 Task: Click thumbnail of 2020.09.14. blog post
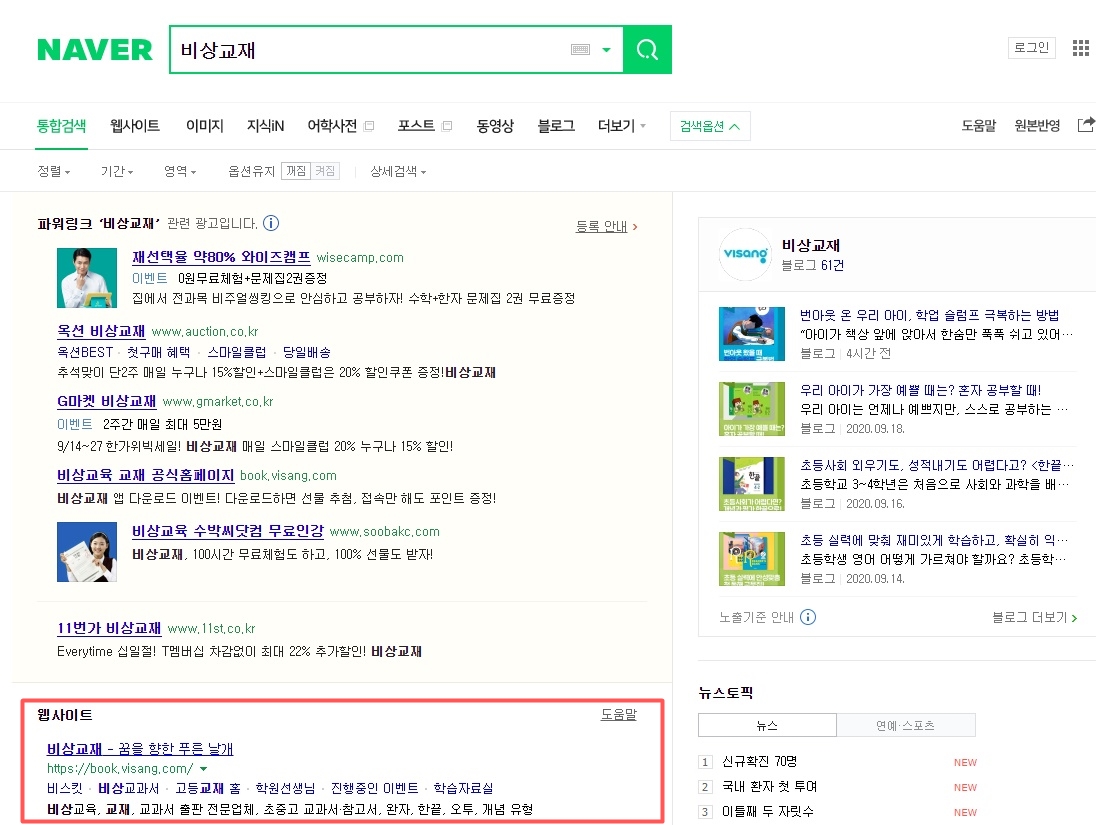(751, 558)
